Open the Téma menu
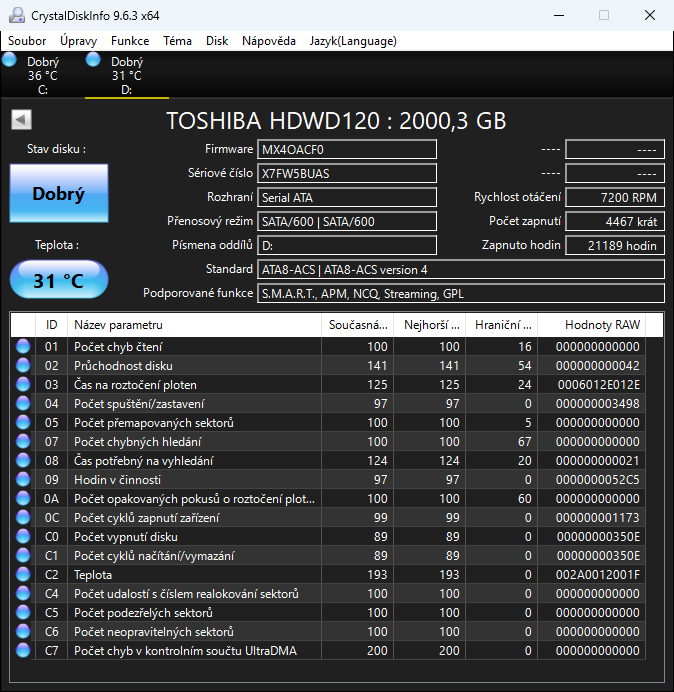This screenshot has height=692, width=674. point(177,41)
